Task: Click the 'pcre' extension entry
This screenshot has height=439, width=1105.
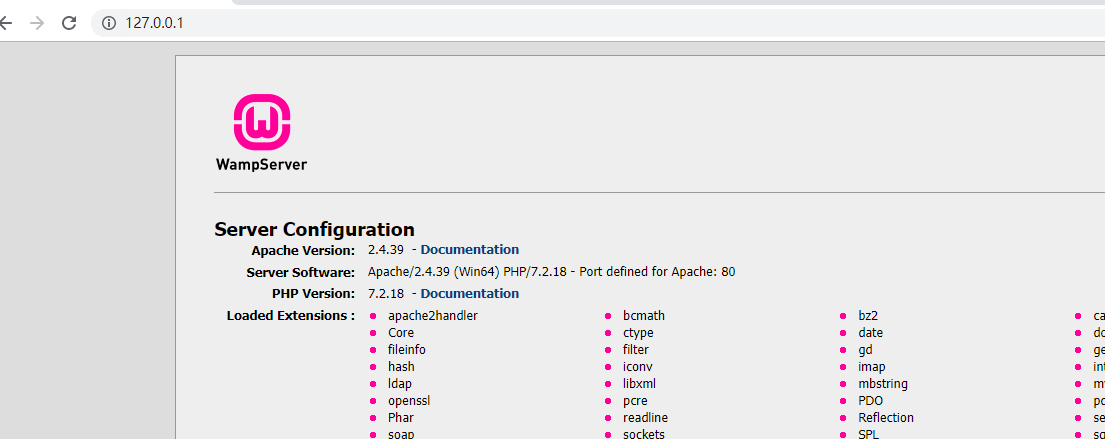Action: 635,401
